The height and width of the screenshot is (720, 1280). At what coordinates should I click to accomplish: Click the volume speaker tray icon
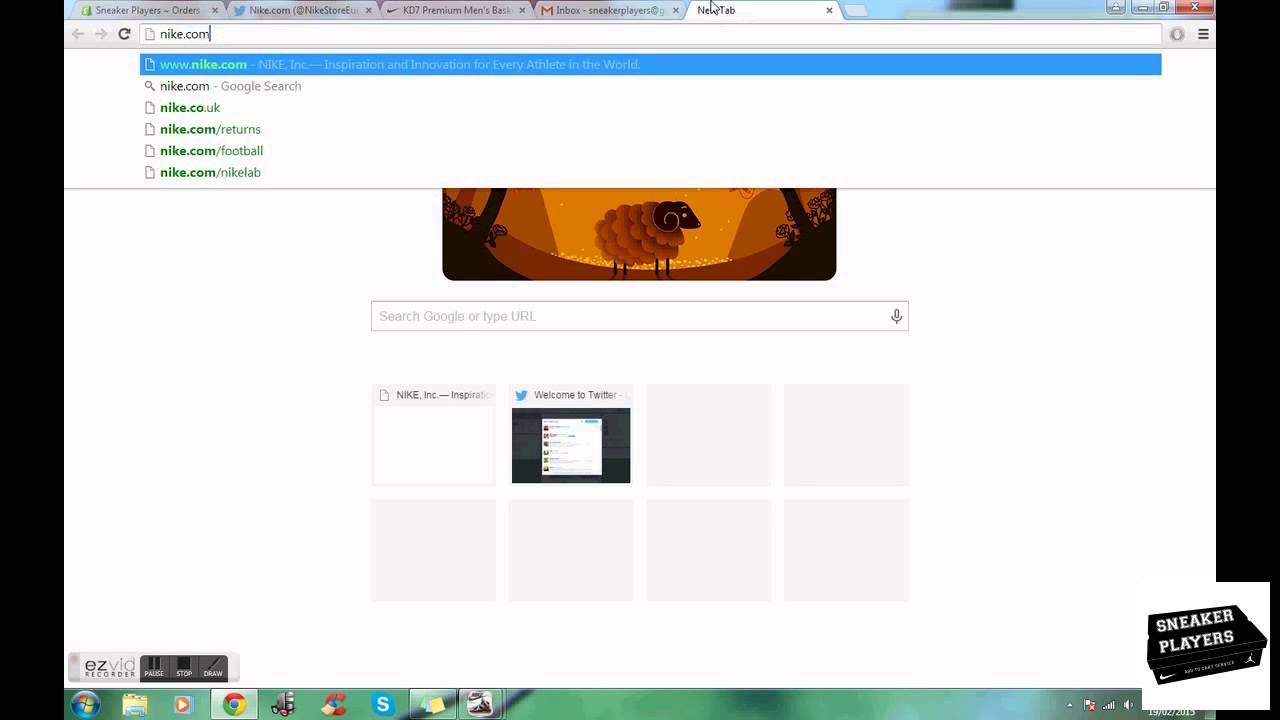point(1128,705)
